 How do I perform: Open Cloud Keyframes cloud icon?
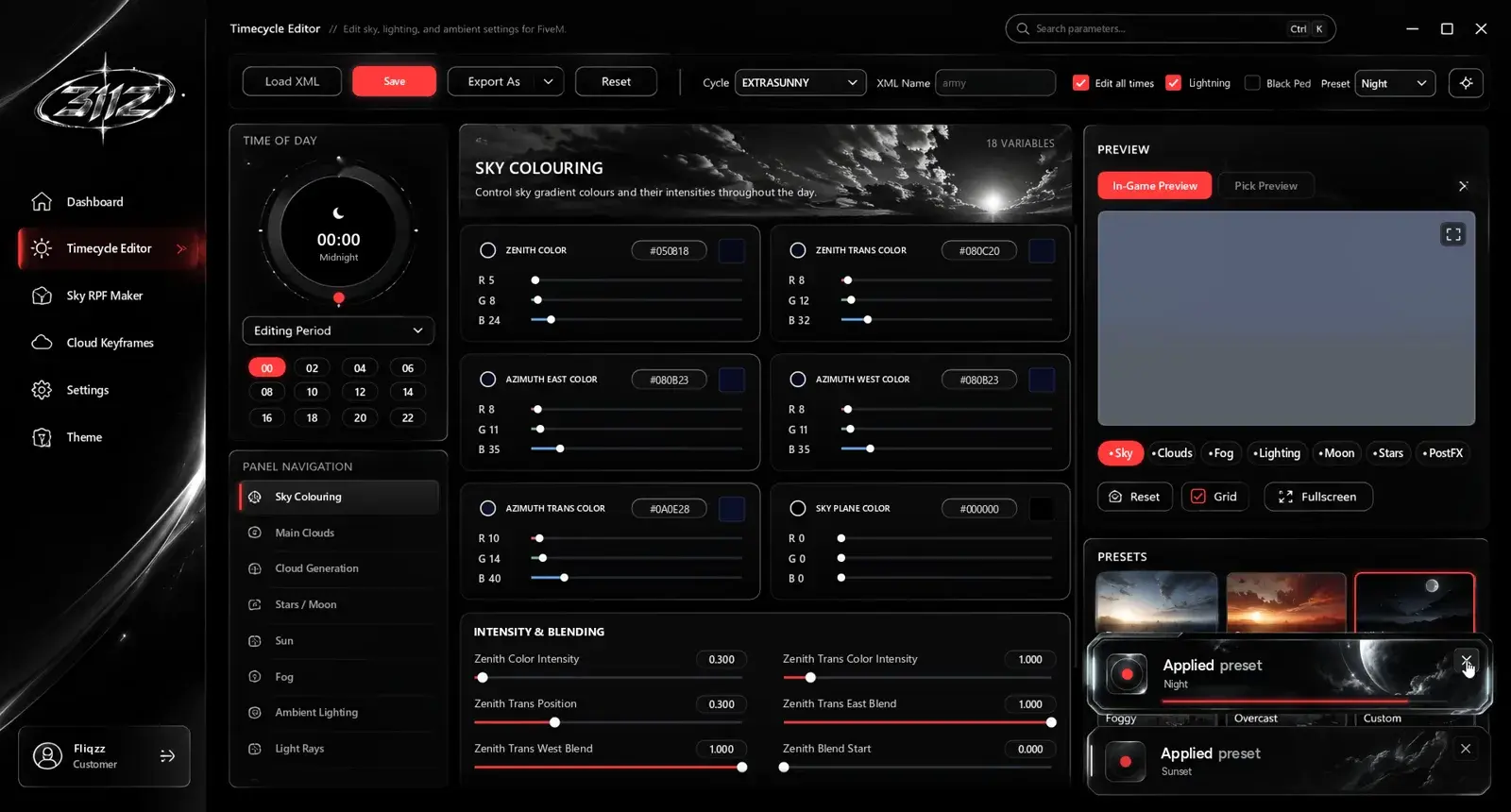[42, 343]
